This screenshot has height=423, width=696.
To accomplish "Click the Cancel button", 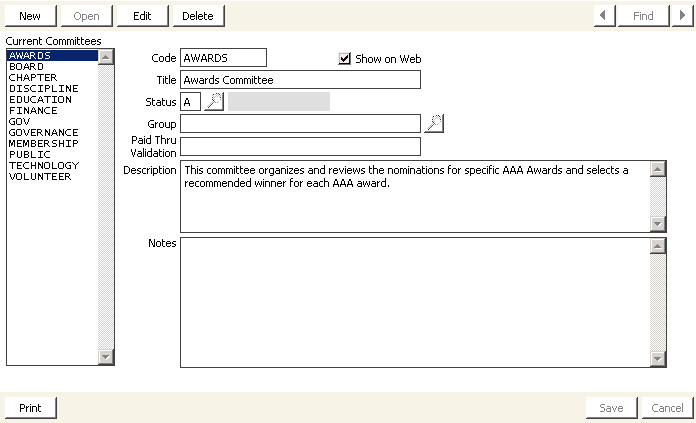I will pos(667,408).
